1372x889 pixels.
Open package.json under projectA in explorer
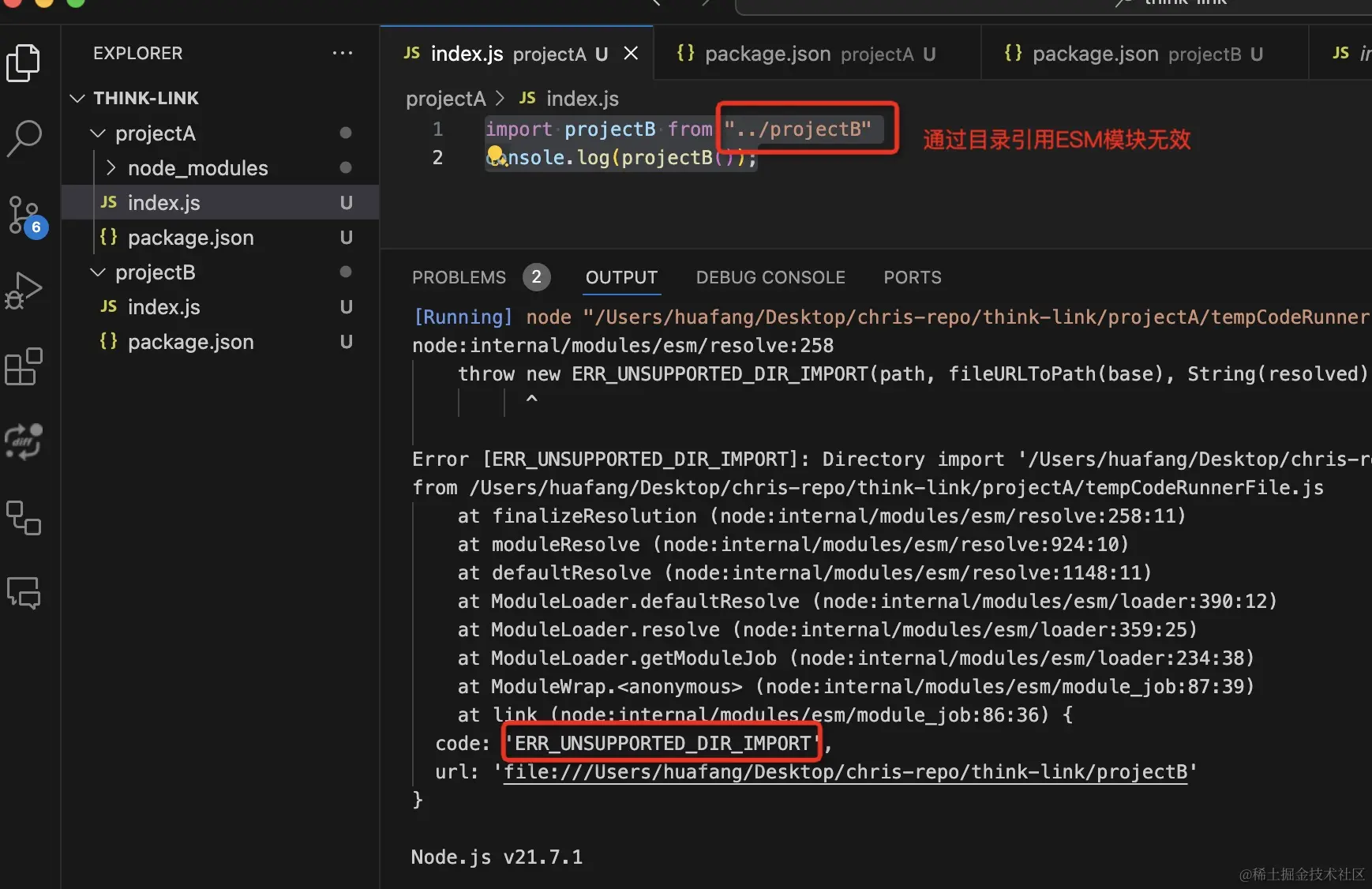click(220, 237)
